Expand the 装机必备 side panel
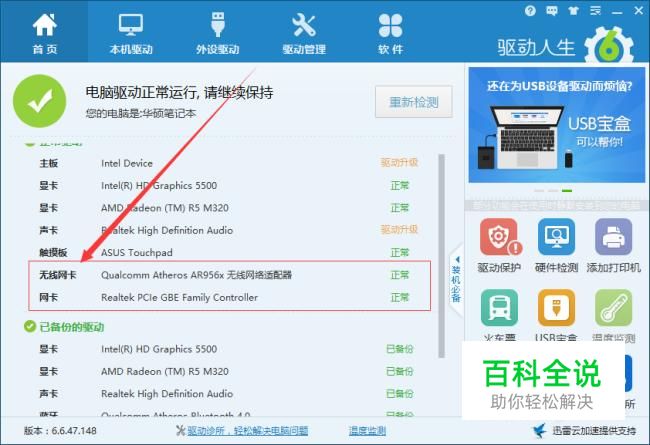 pos(456,279)
